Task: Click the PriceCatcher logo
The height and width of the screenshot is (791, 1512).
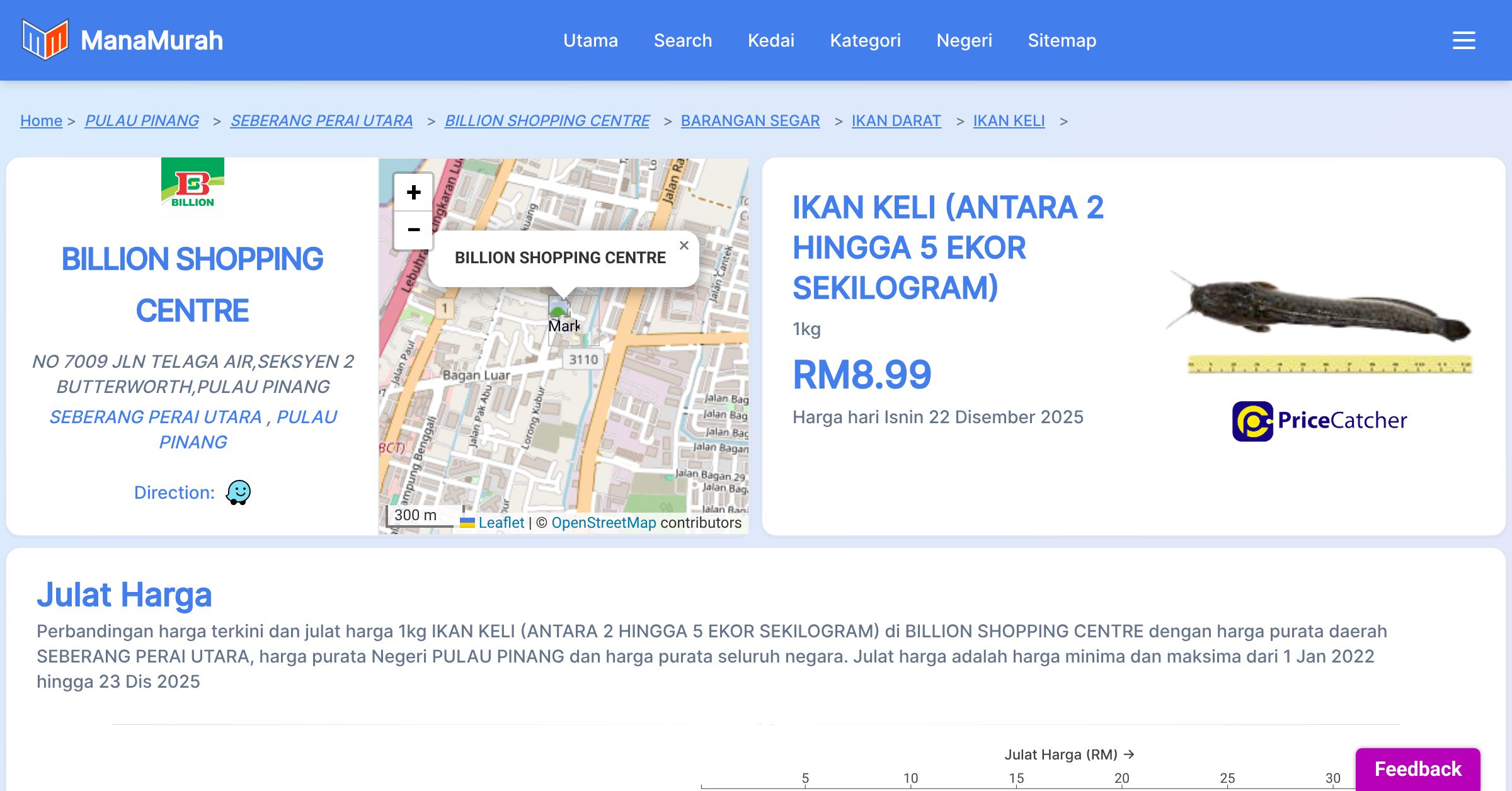Action: pos(1319,421)
